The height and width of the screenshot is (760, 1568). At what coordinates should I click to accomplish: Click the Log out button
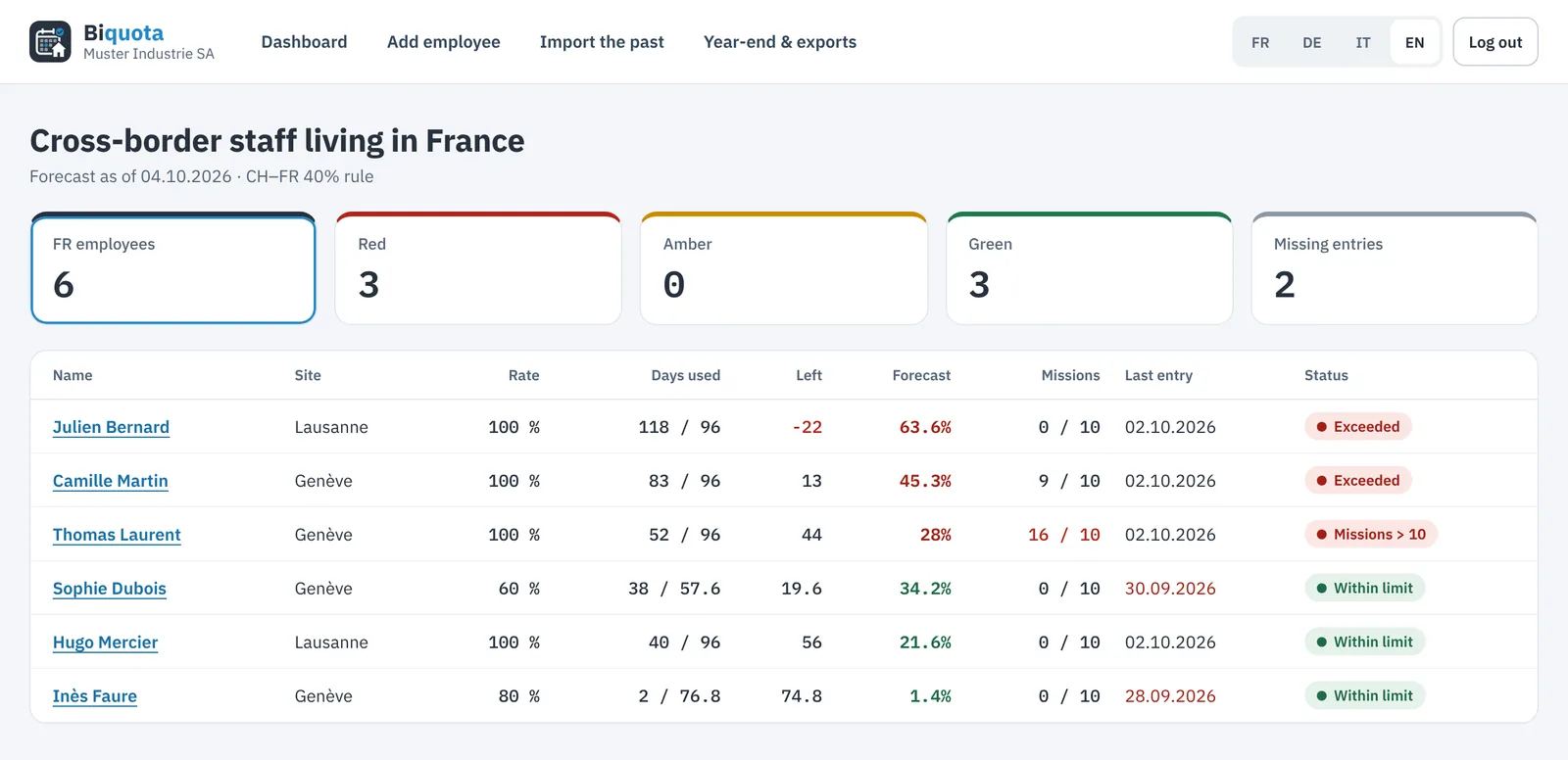pos(1494,42)
